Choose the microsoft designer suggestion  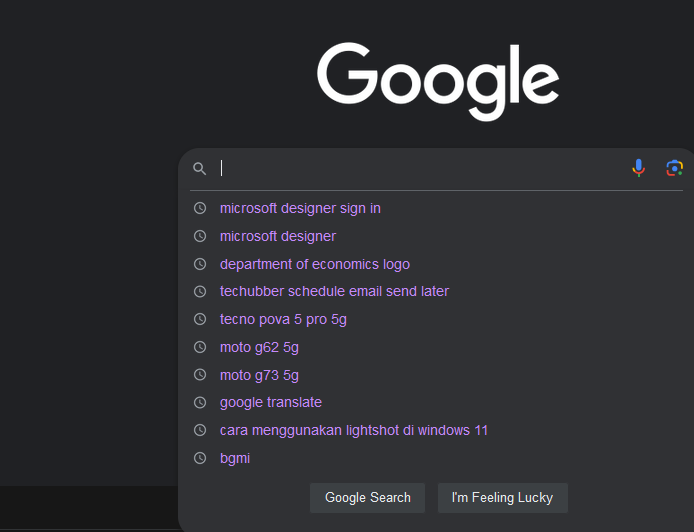click(278, 236)
